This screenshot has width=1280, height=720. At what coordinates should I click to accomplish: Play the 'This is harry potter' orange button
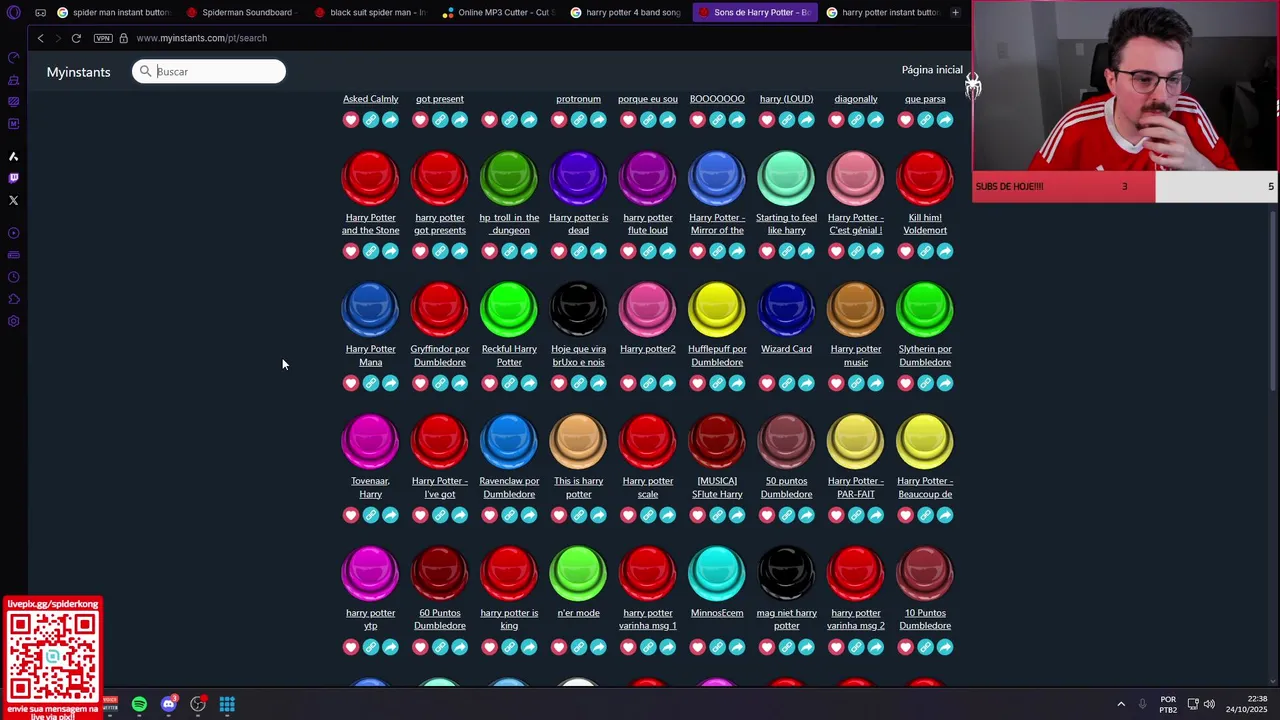click(578, 441)
